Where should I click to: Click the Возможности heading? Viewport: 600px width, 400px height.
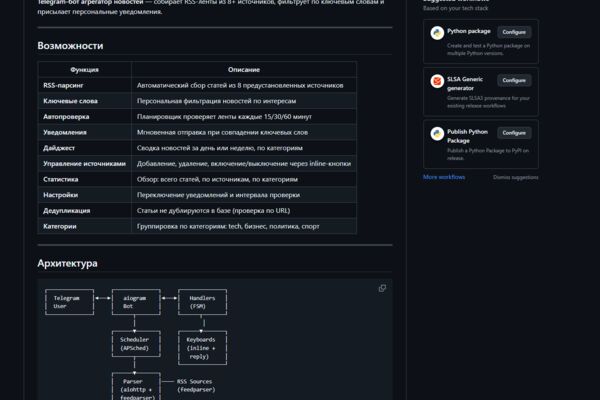pyautogui.click(x=70, y=46)
